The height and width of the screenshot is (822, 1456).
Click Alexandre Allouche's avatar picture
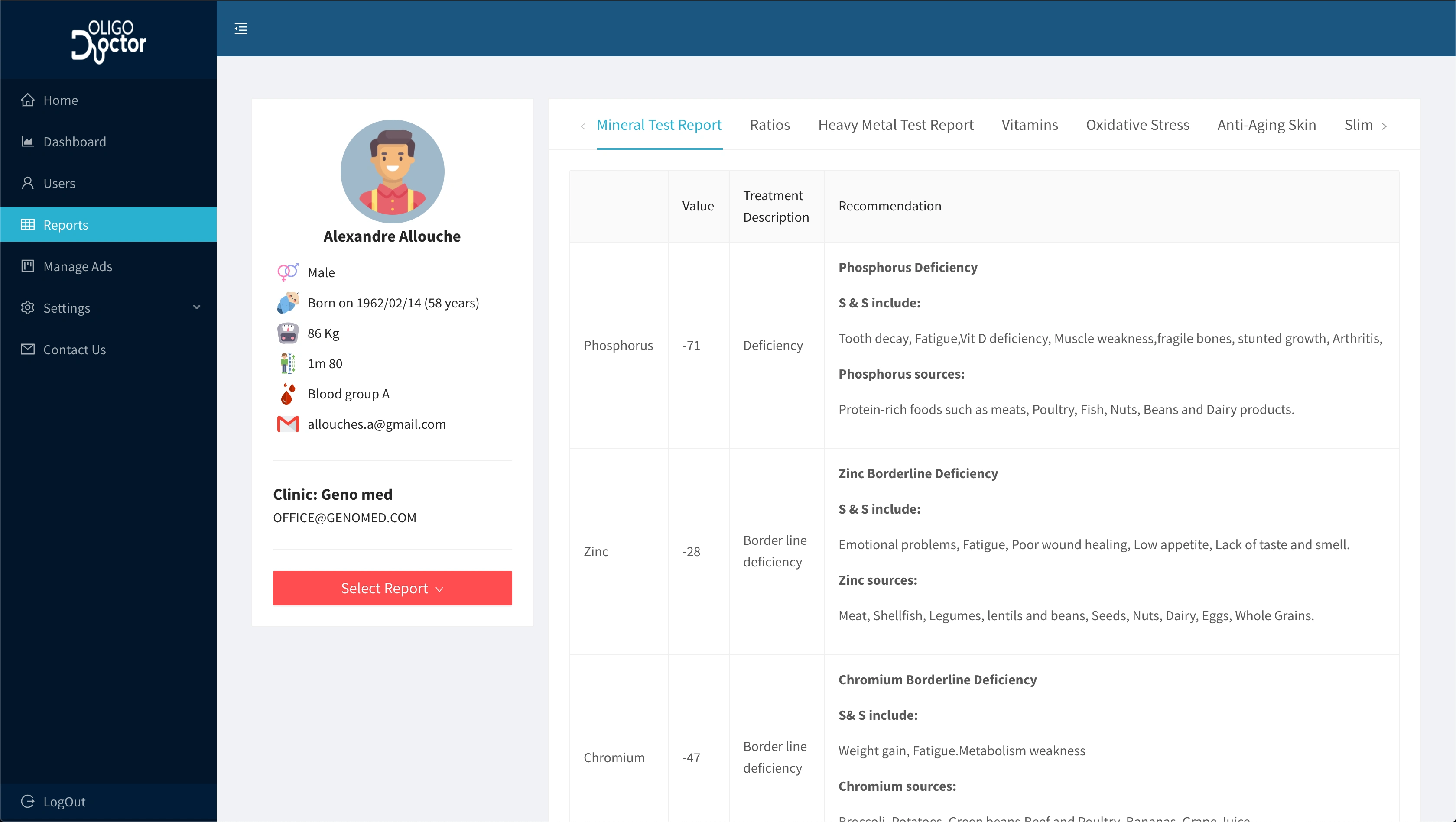392,171
